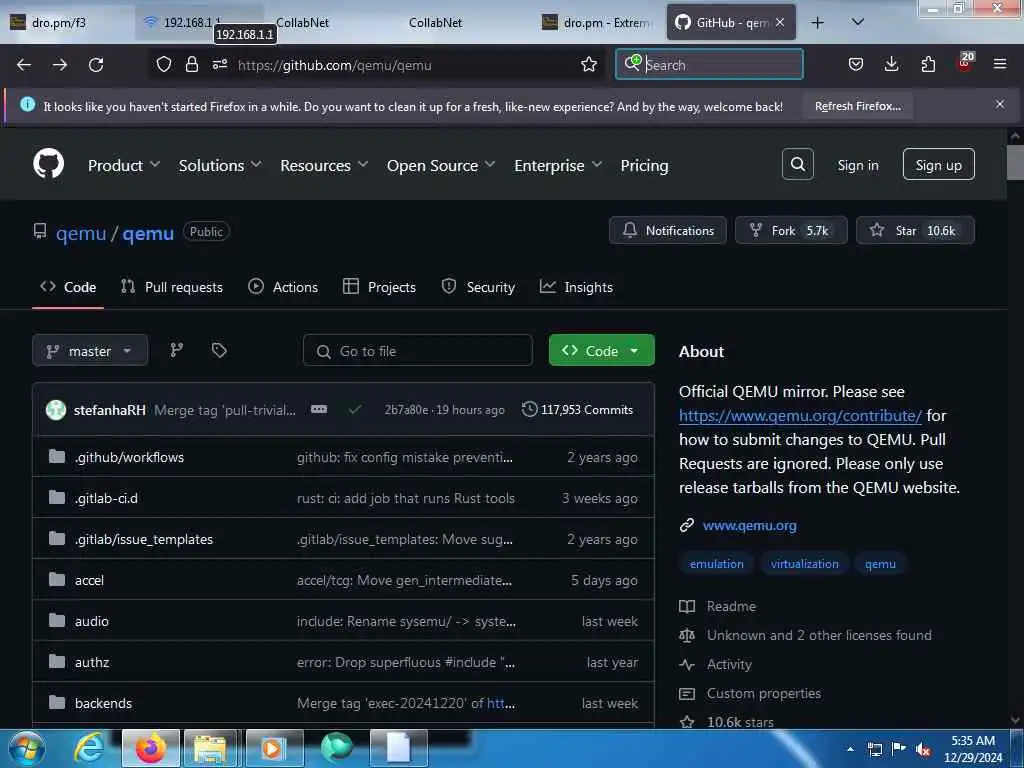Expand the Open Source menu
Image resolution: width=1024 pixels, height=768 pixels.
[441, 165]
